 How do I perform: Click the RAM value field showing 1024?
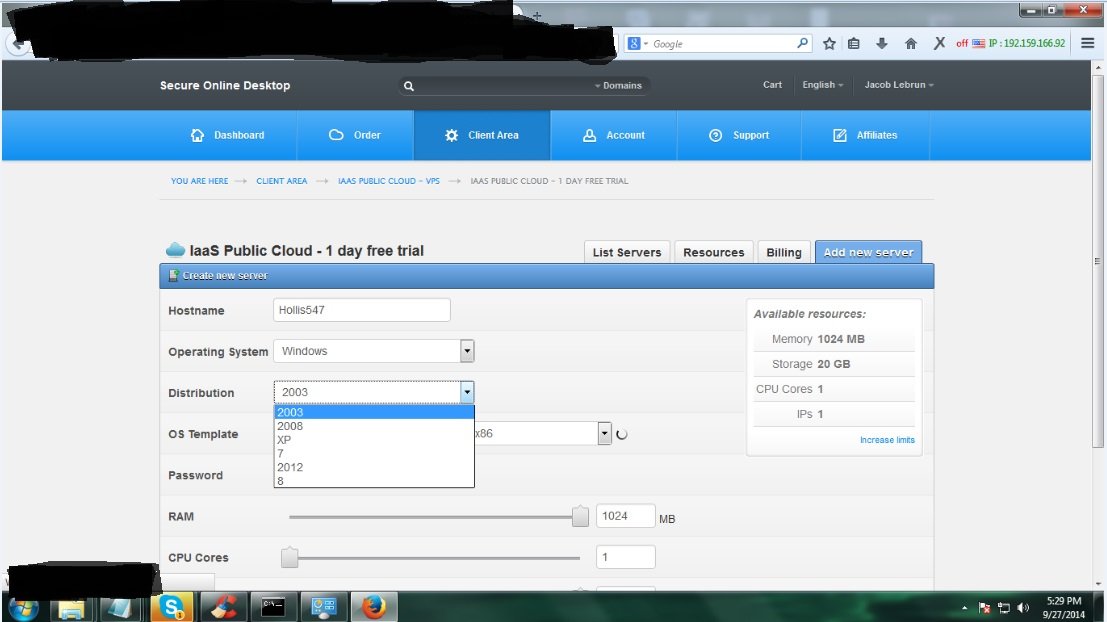pyautogui.click(x=626, y=516)
